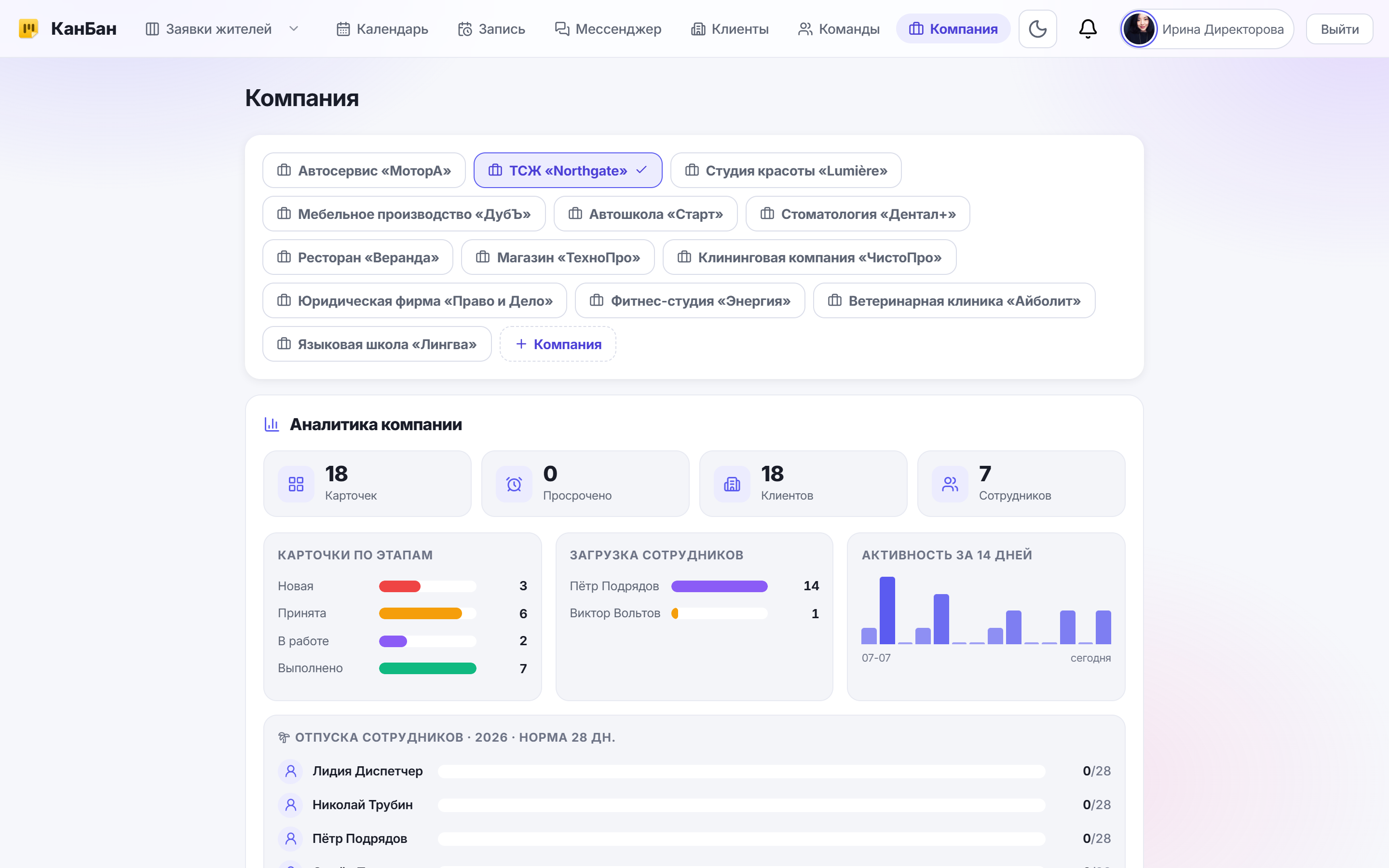Add a new company with + Компания
Viewport: 1389px width, 868px height.
click(x=558, y=344)
